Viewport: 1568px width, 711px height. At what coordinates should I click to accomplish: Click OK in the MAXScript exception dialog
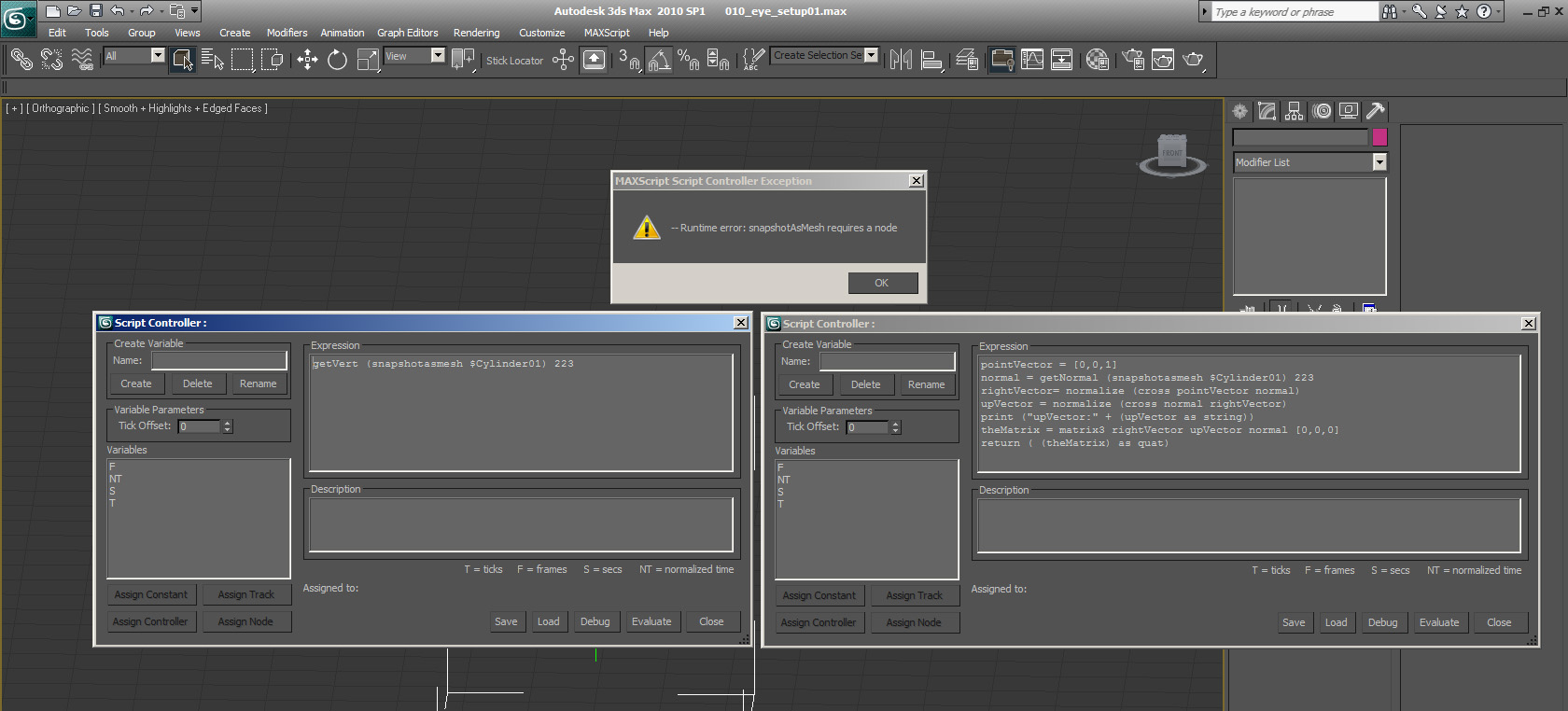pyautogui.click(x=882, y=283)
